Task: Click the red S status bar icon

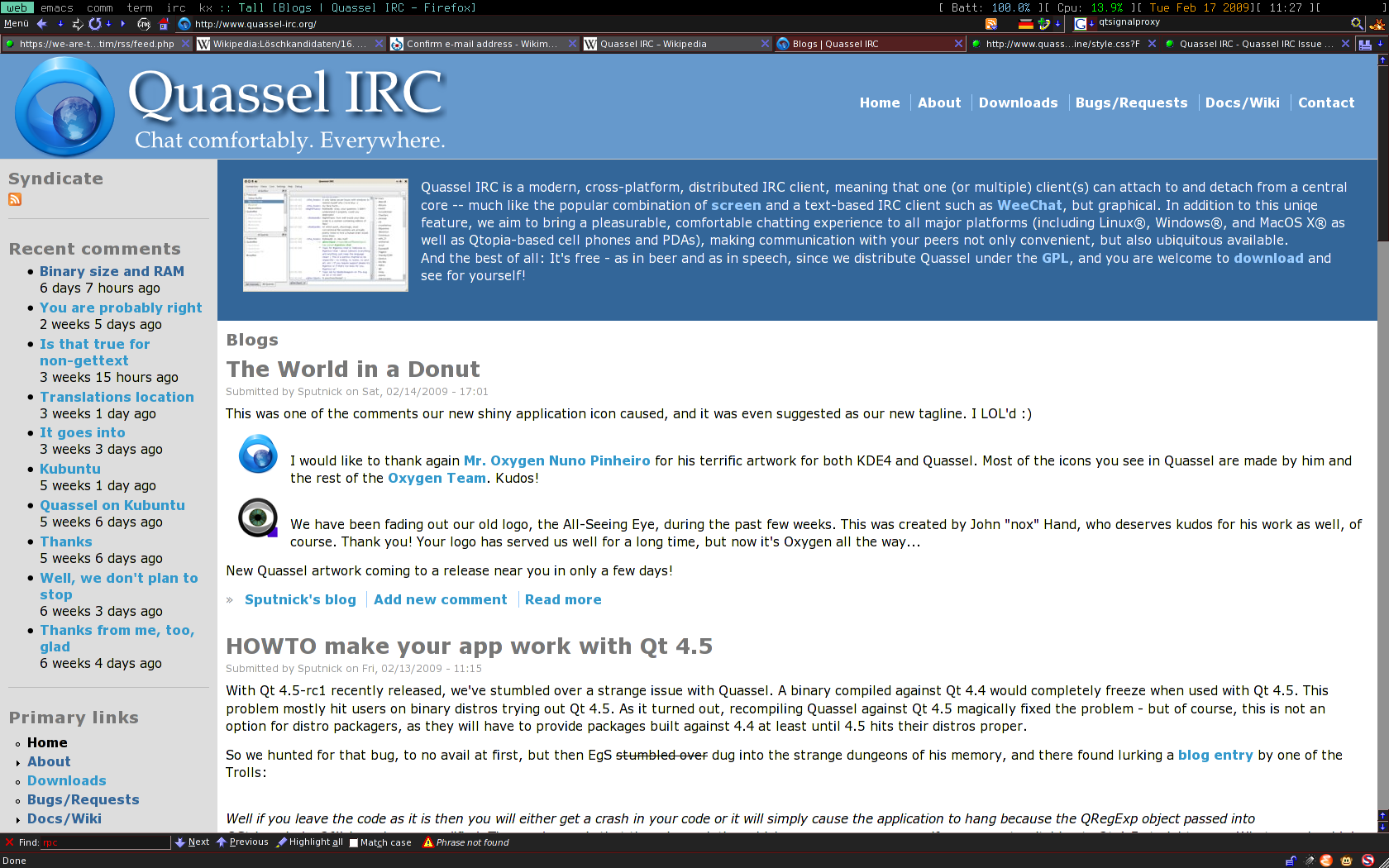Action: pyautogui.click(x=1368, y=861)
